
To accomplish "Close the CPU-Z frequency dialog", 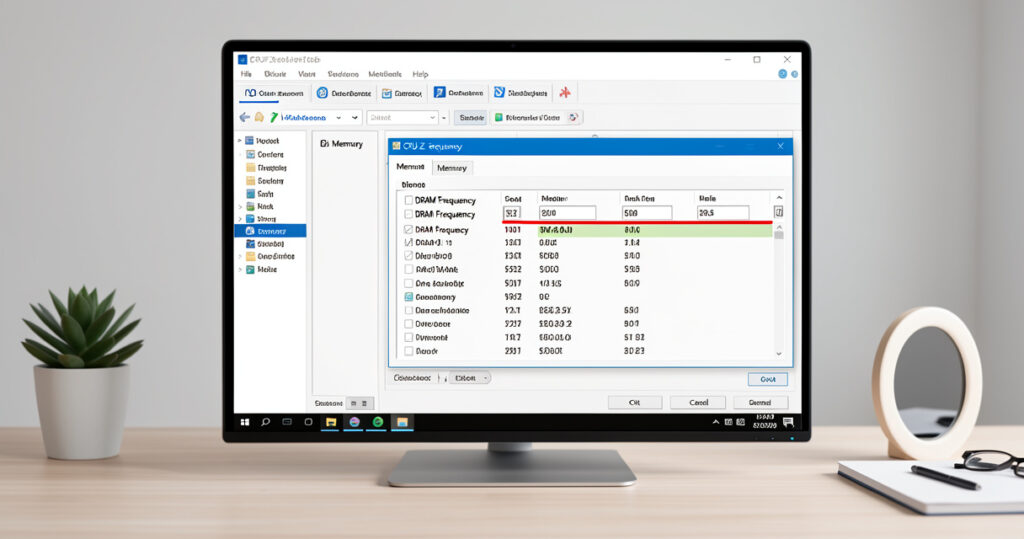I will coord(780,146).
